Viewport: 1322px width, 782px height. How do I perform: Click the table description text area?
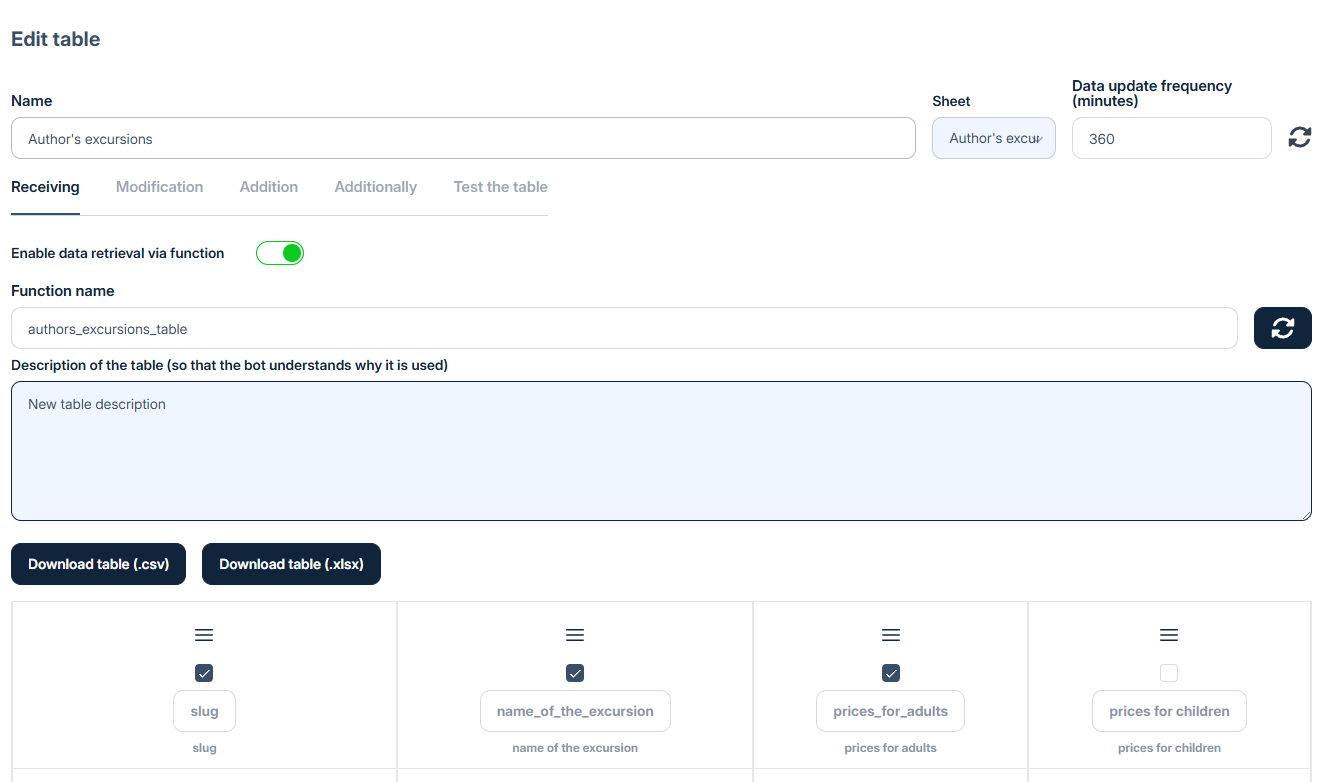pos(661,450)
